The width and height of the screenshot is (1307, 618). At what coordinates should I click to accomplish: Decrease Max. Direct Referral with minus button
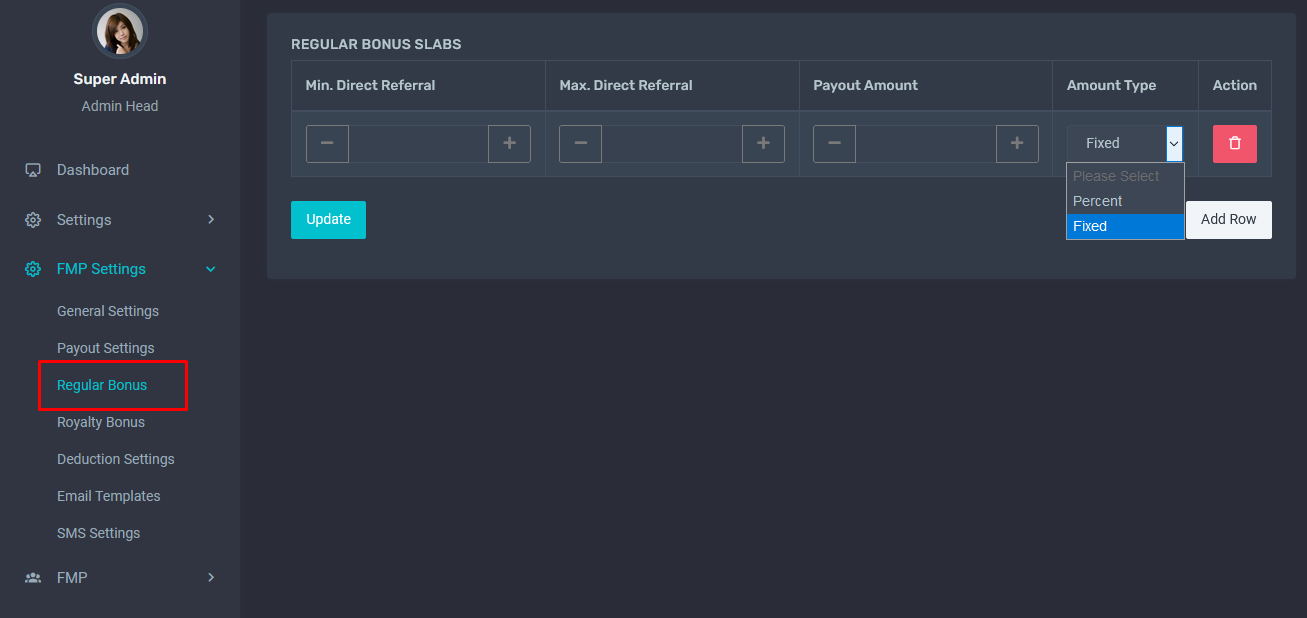581,144
